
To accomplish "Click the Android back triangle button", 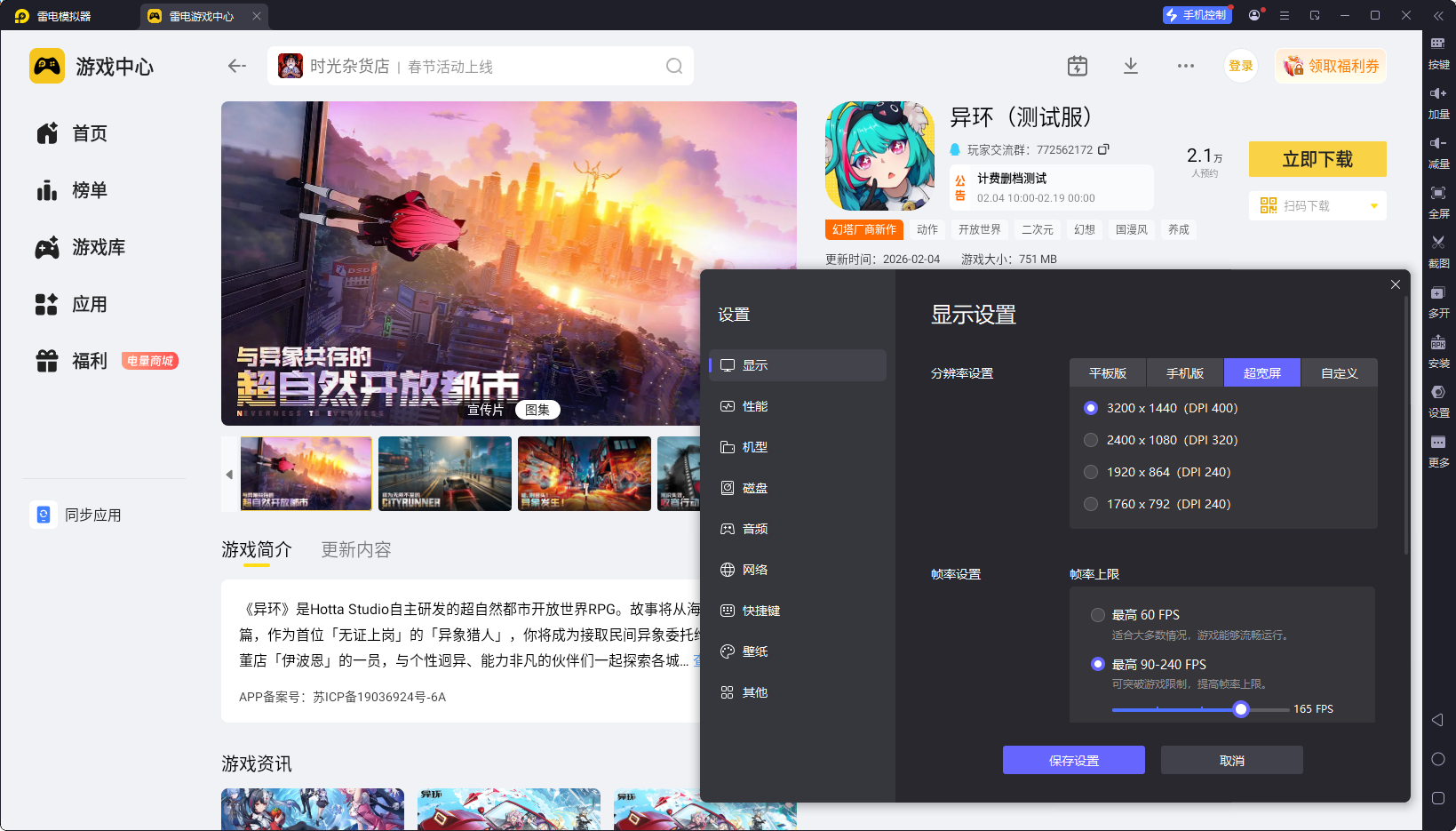I will [1437, 720].
